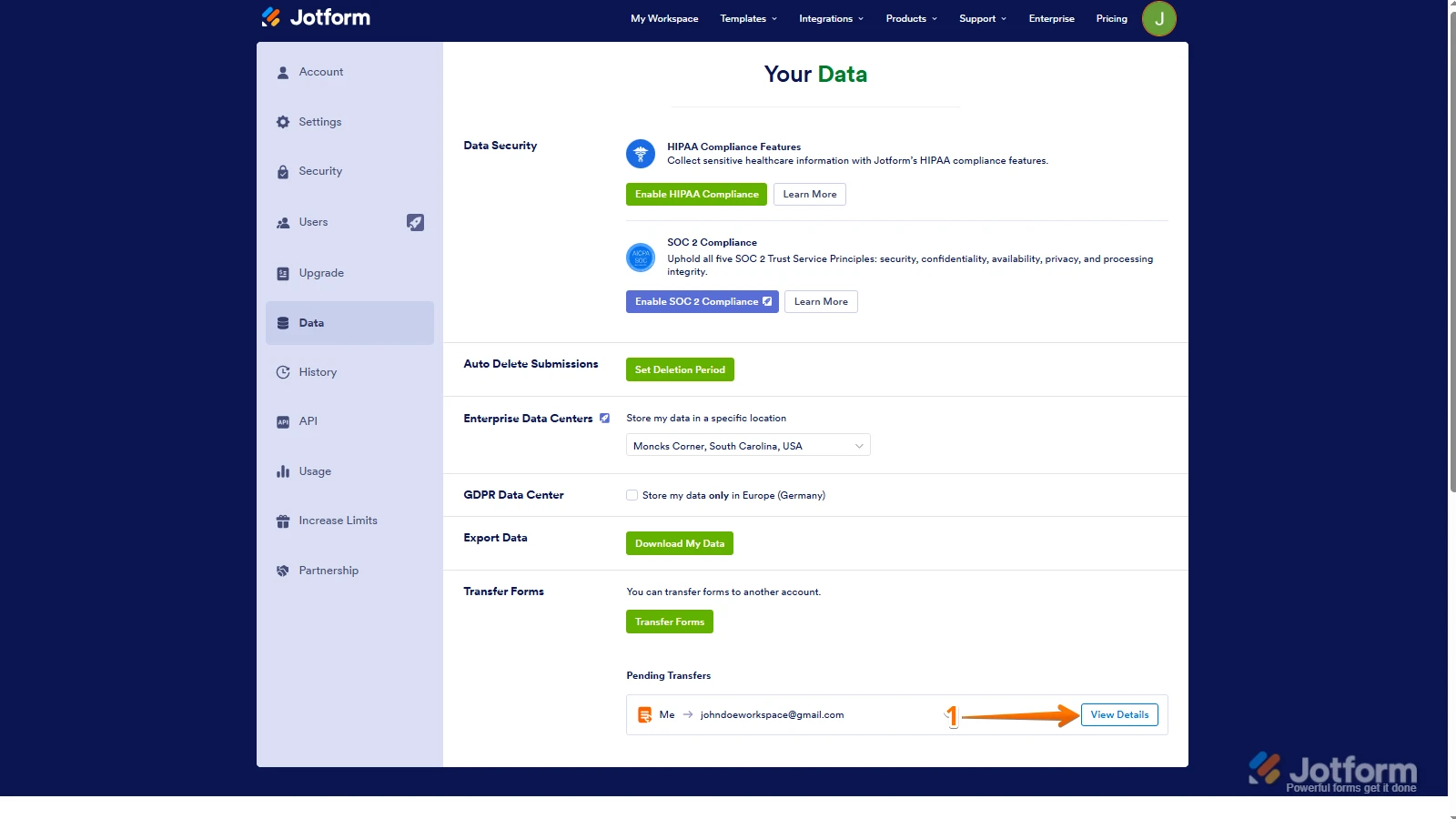Screen dimensions: 1456x819
Task: Click the Download My Data button
Action: coord(679,544)
